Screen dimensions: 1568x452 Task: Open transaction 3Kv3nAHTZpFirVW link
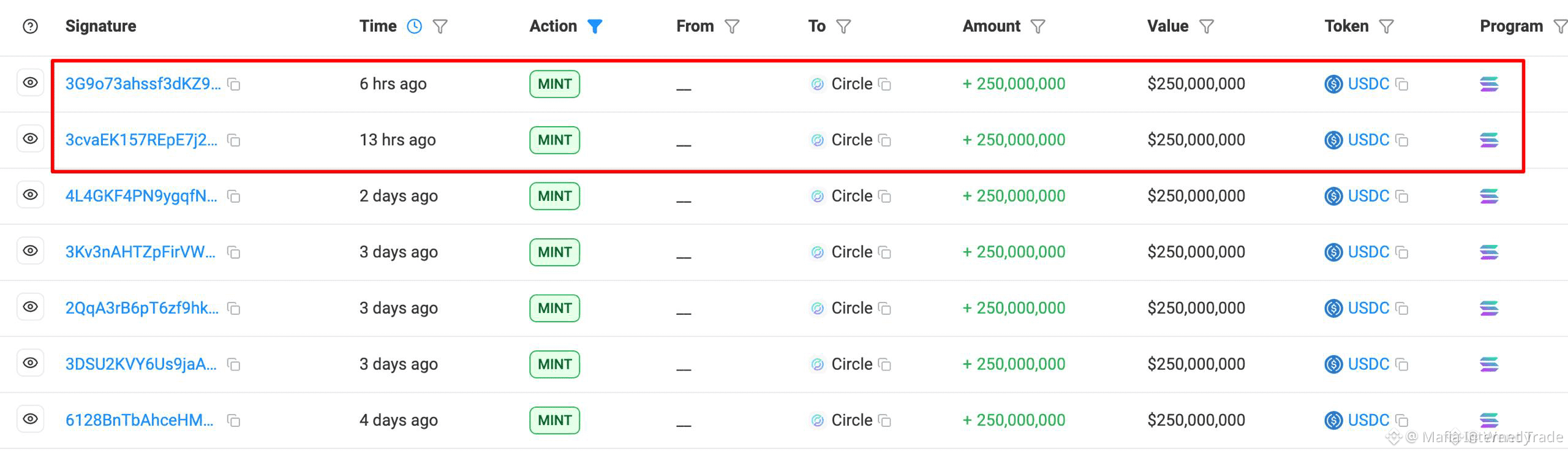[x=140, y=252]
